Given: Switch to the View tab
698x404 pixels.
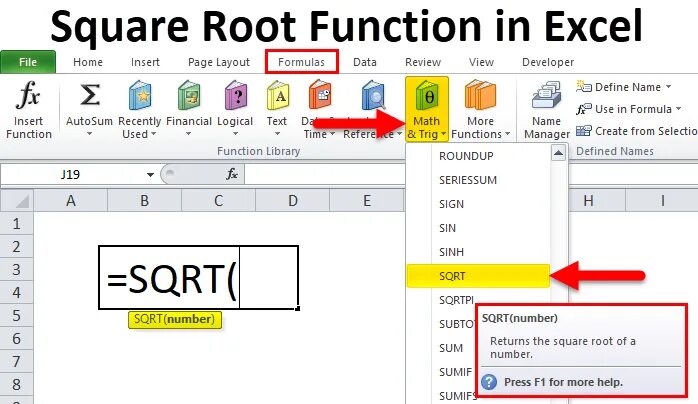Looking at the screenshot, I should [x=481, y=62].
